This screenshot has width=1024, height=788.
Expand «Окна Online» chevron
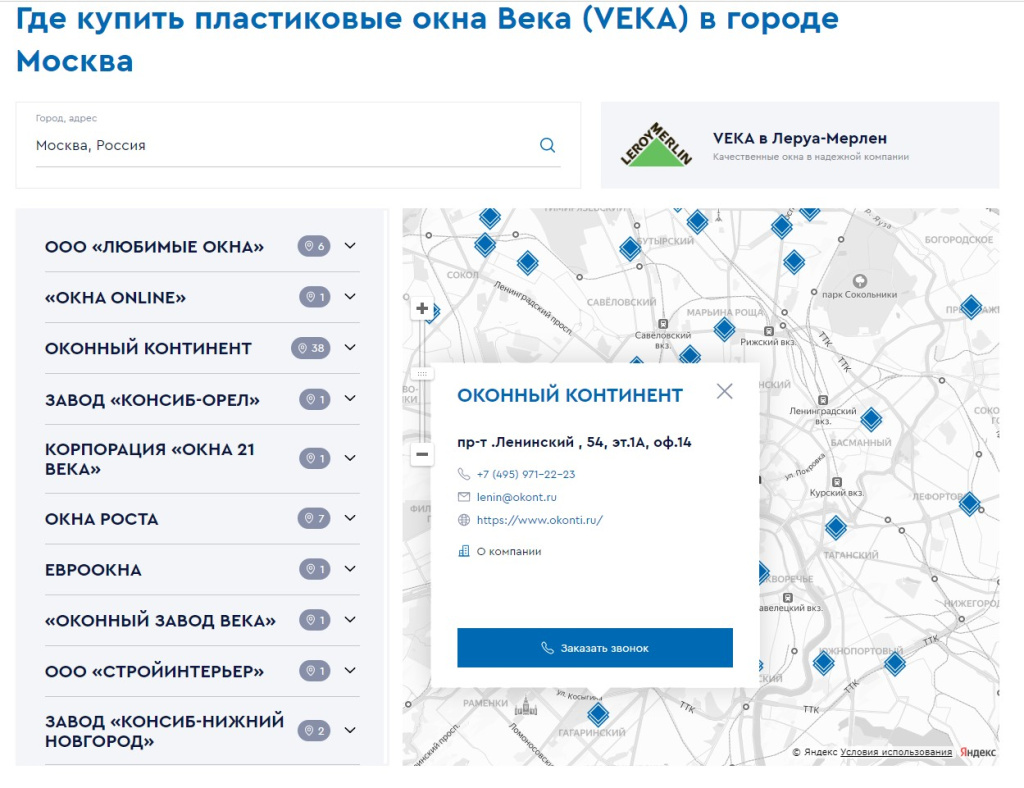pos(350,297)
